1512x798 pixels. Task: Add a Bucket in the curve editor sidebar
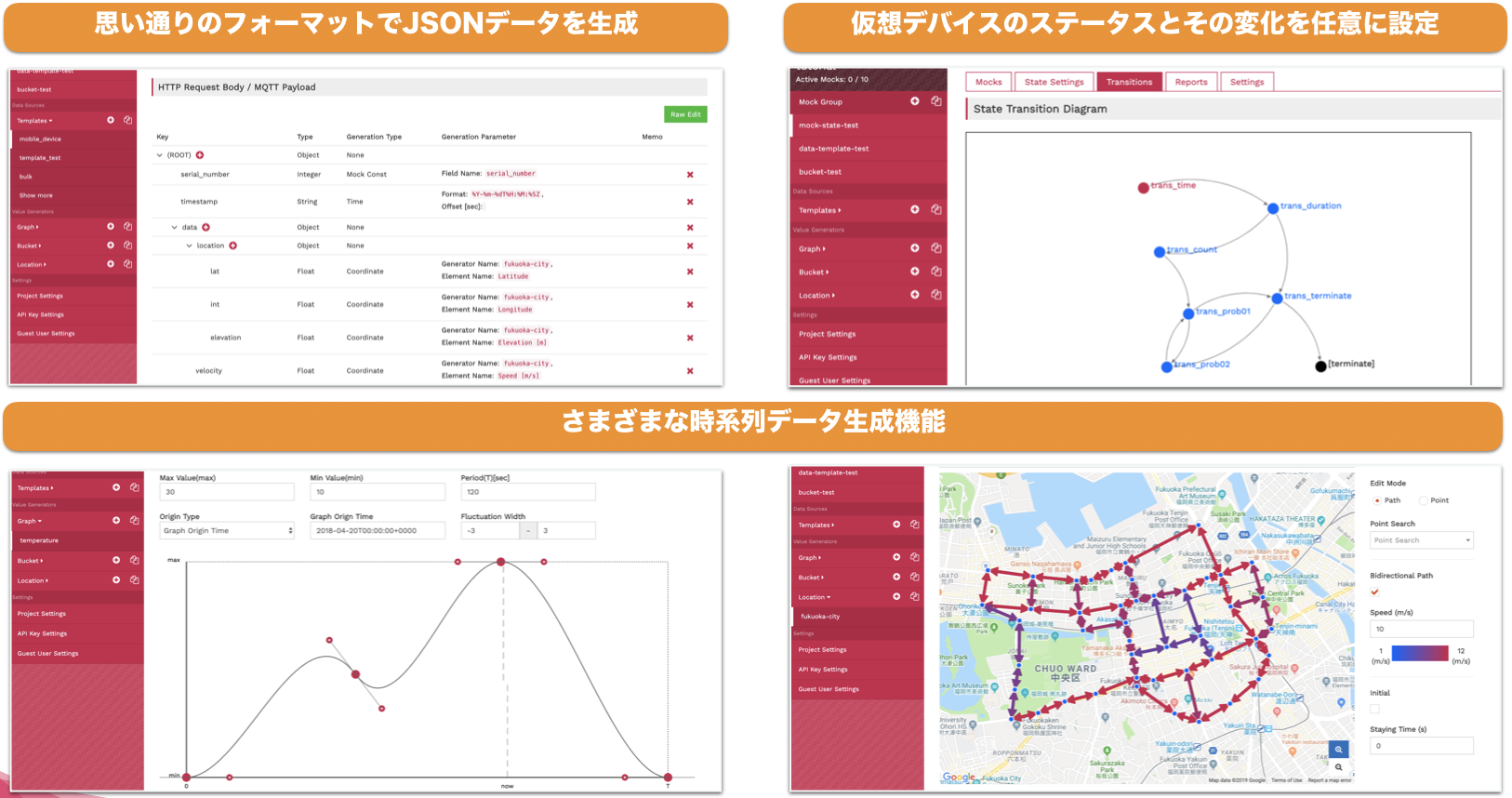click(116, 560)
